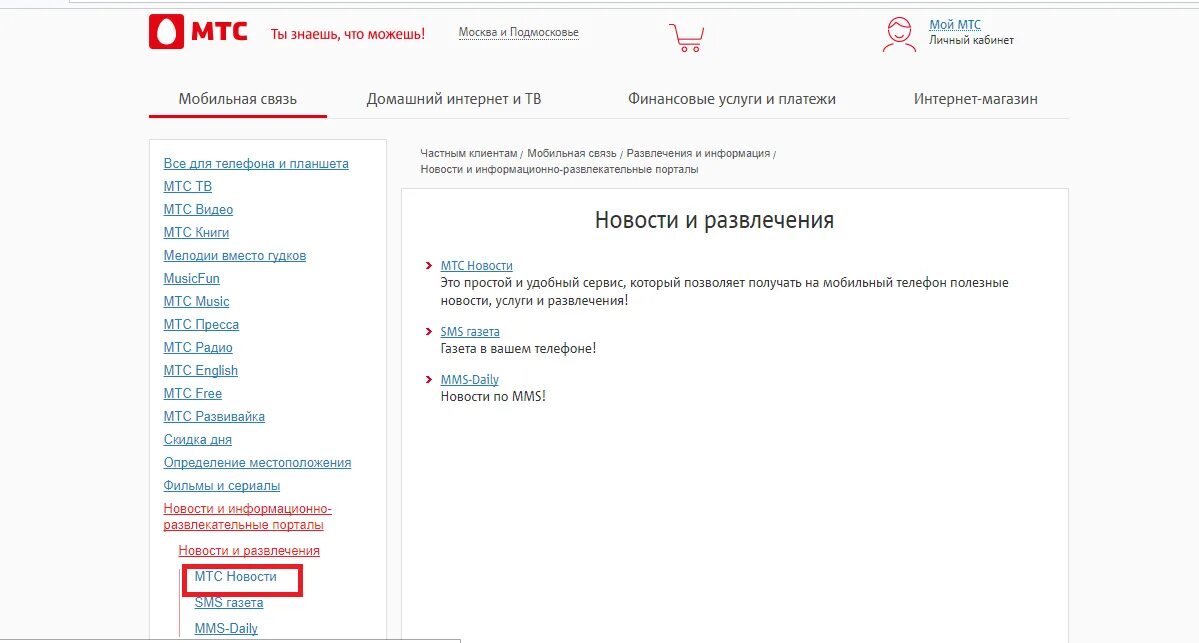Click red arrow beside MMS-Daily link

429,379
